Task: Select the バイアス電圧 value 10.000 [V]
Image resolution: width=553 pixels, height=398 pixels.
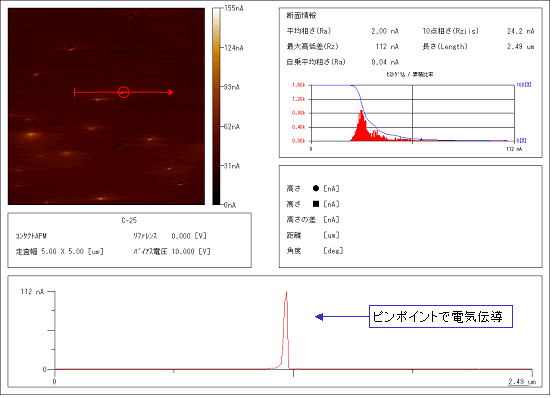Action: tap(191, 251)
